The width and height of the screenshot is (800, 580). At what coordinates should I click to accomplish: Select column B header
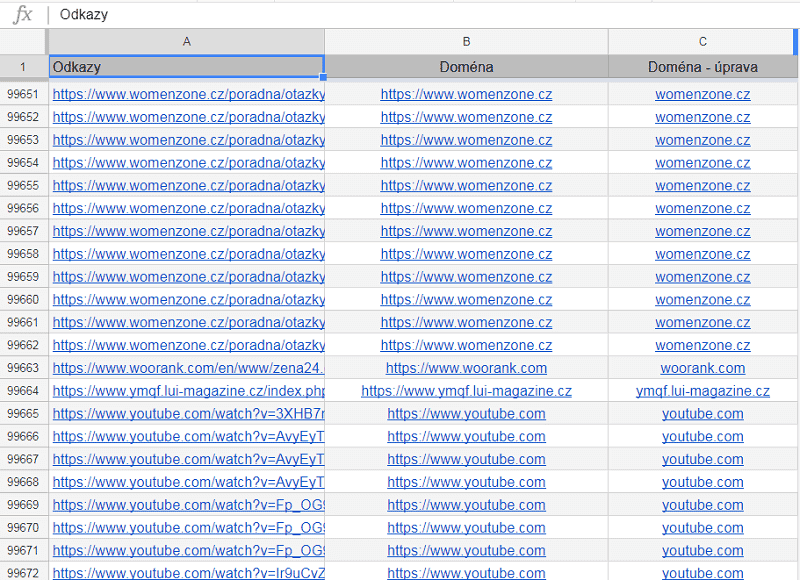coord(466,41)
